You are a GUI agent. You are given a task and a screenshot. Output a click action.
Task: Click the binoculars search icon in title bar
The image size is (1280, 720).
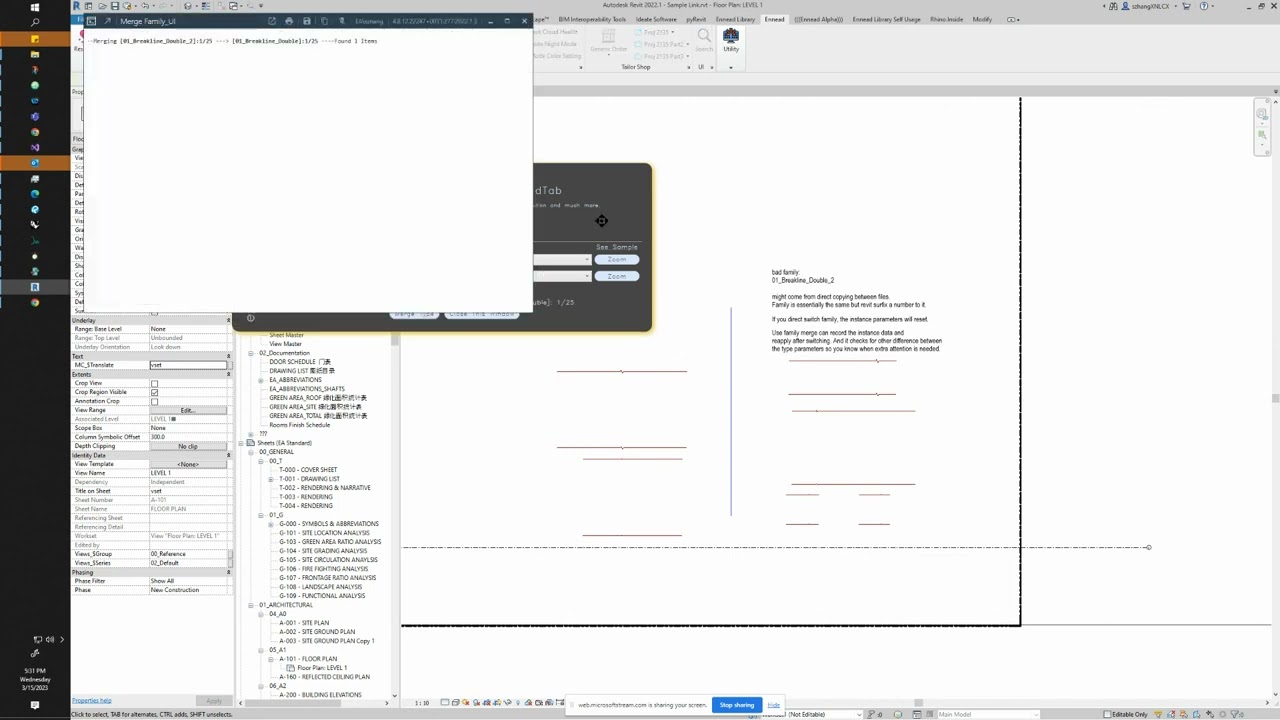(x=1111, y=6)
